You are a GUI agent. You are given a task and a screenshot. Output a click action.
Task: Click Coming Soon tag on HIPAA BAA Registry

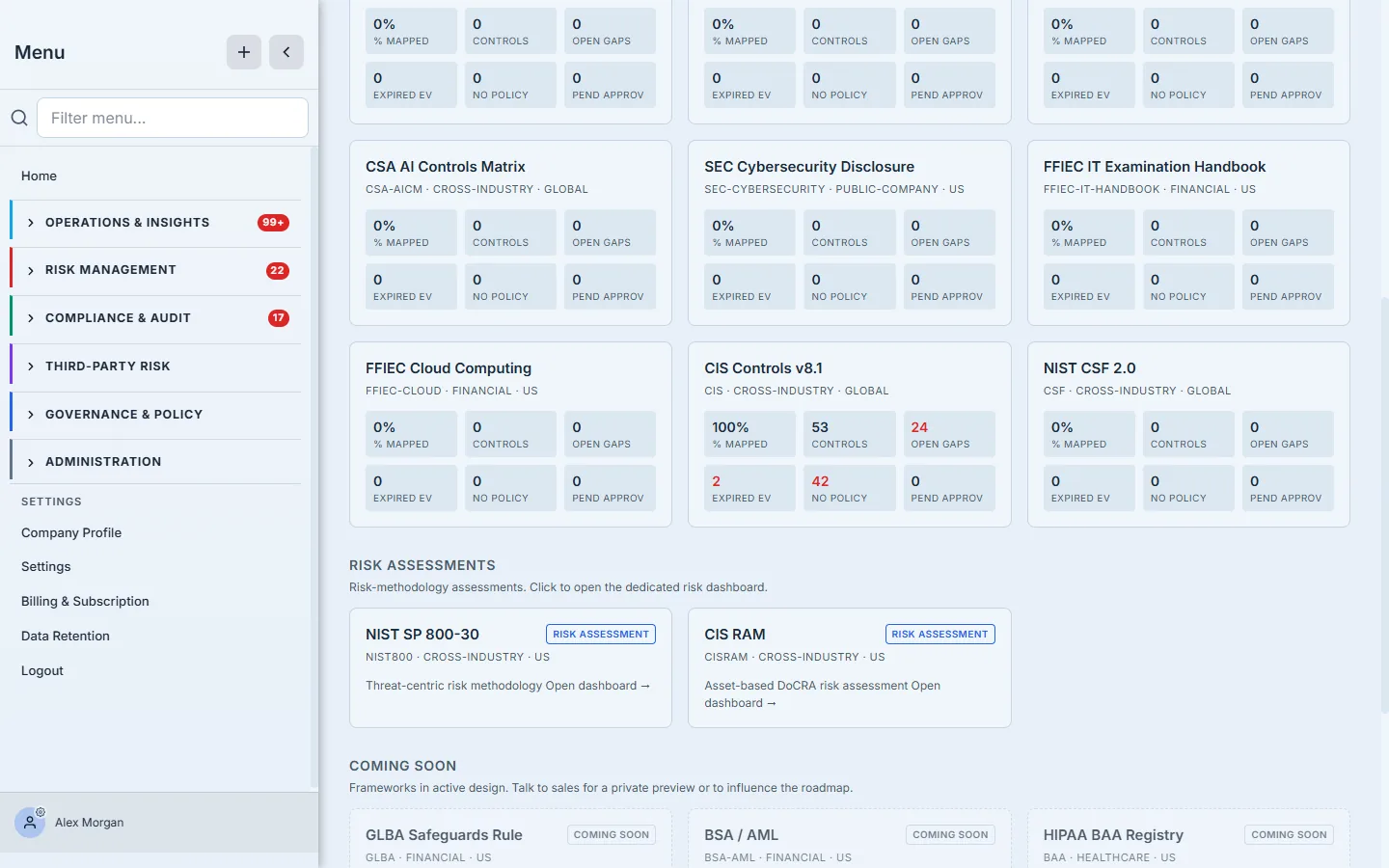click(x=1289, y=834)
